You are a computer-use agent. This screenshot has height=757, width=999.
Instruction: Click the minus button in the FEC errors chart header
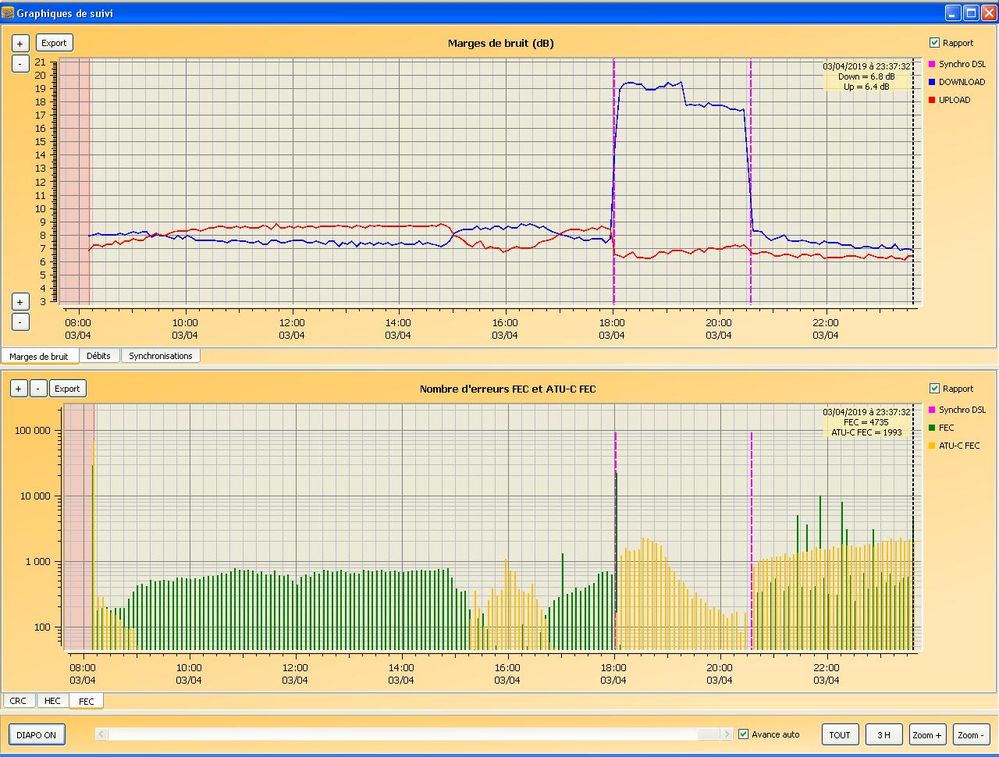38,388
